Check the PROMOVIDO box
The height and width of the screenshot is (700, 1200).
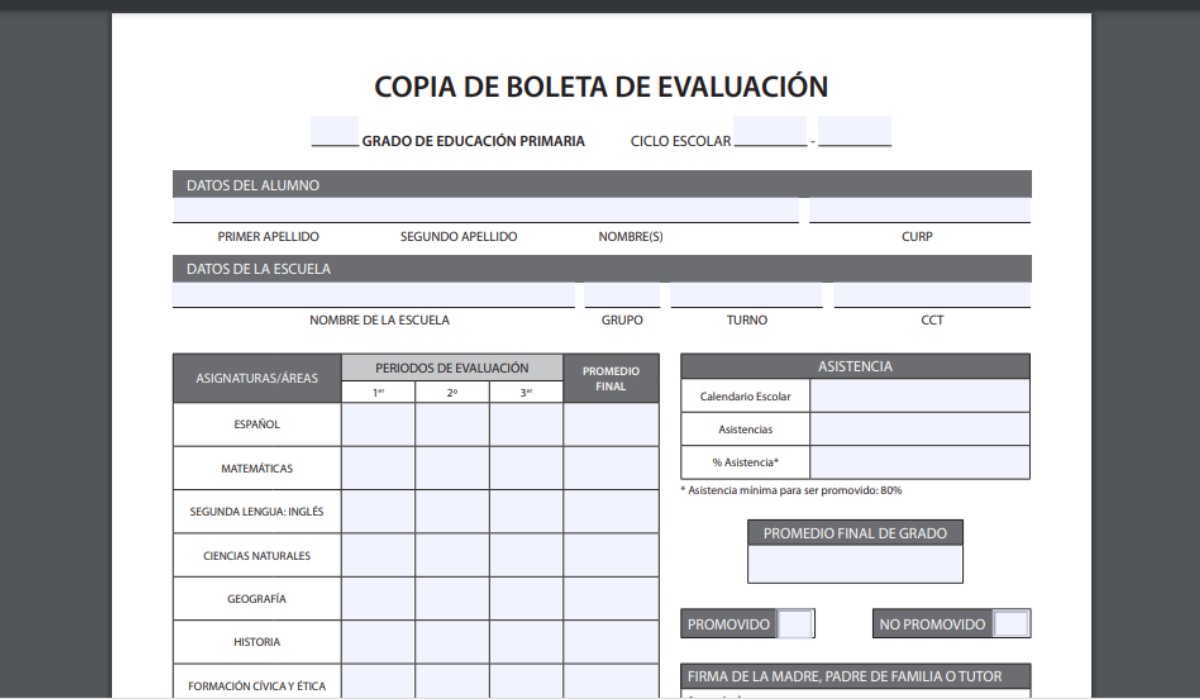pos(793,622)
